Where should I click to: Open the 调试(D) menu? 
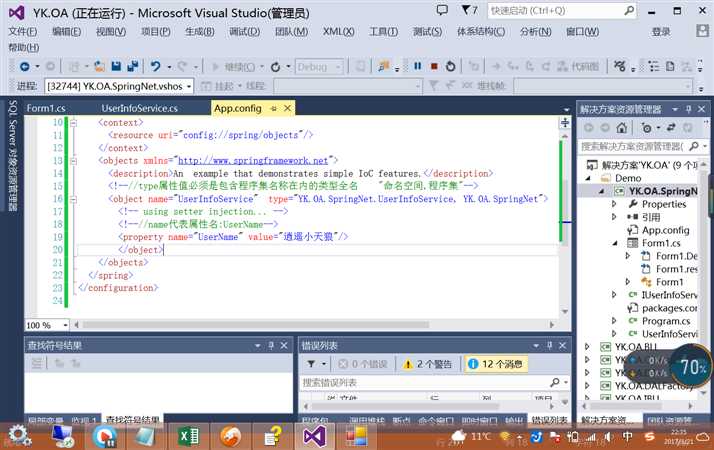[x=245, y=31]
